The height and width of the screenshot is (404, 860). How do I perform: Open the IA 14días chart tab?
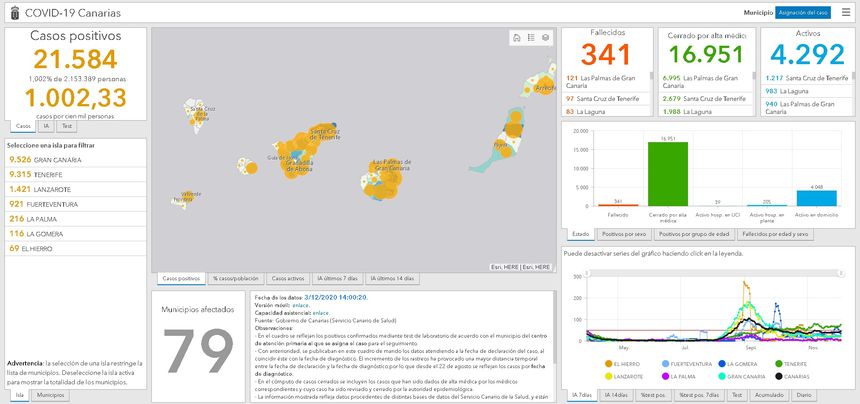click(x=616, y=396)
